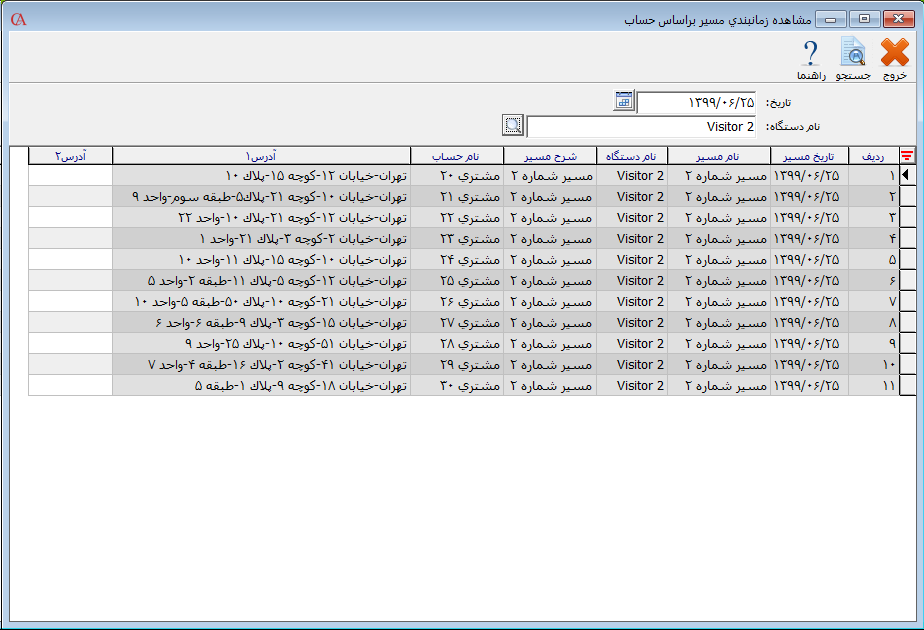Image resolution: width=924 pixels, height=630 pixels.
Task: Open the calendar picker beside the date field
Action: coord(624,101)
